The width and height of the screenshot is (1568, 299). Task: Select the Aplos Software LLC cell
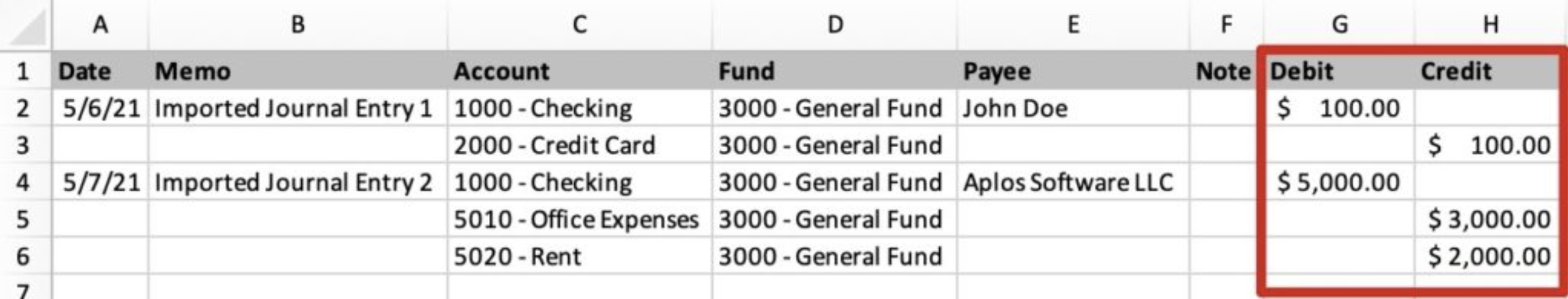(1073, 182)
